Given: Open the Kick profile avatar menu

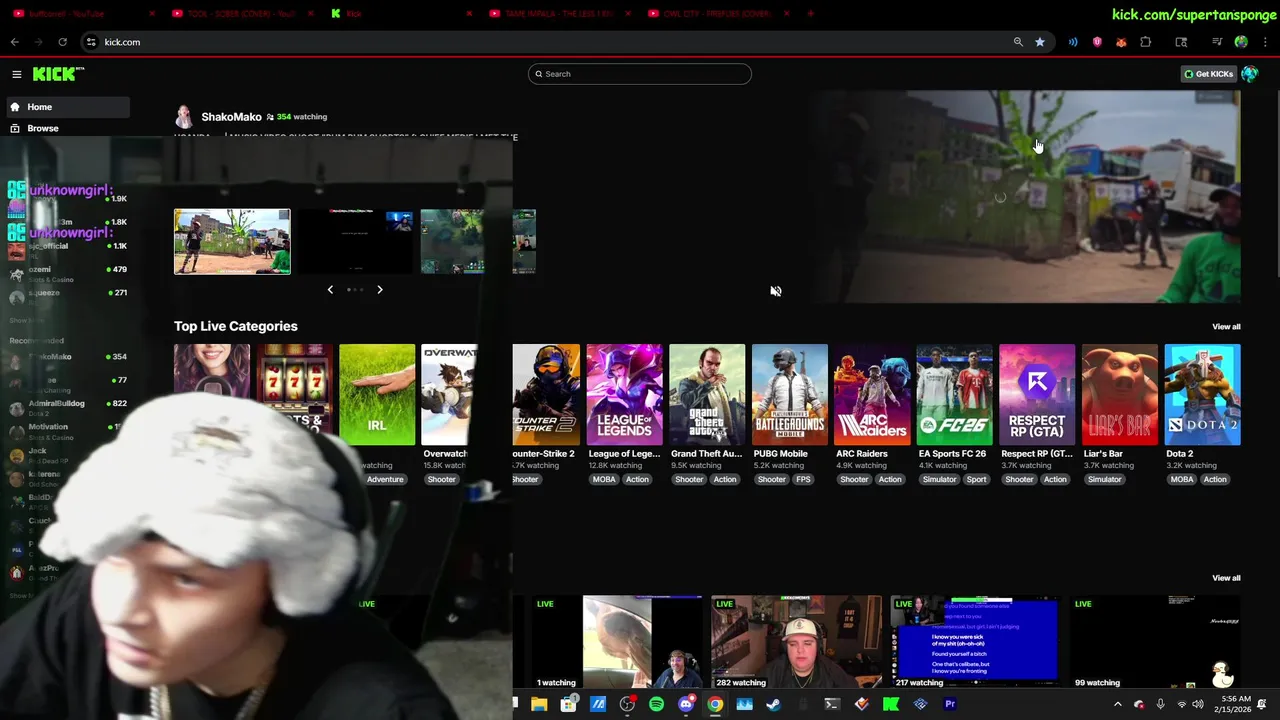Looking at the screenshot, I should click(x=1249, y=74).
